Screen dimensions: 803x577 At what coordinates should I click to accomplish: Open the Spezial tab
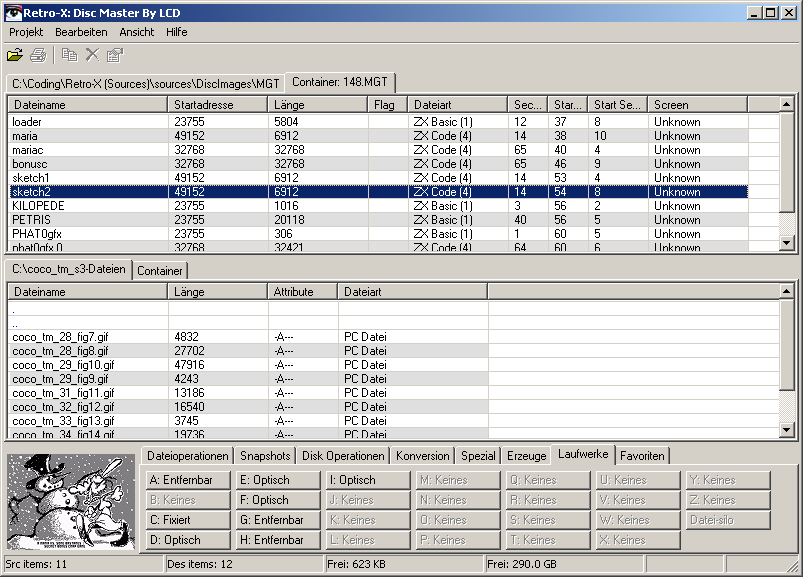[x=478, y=456]
